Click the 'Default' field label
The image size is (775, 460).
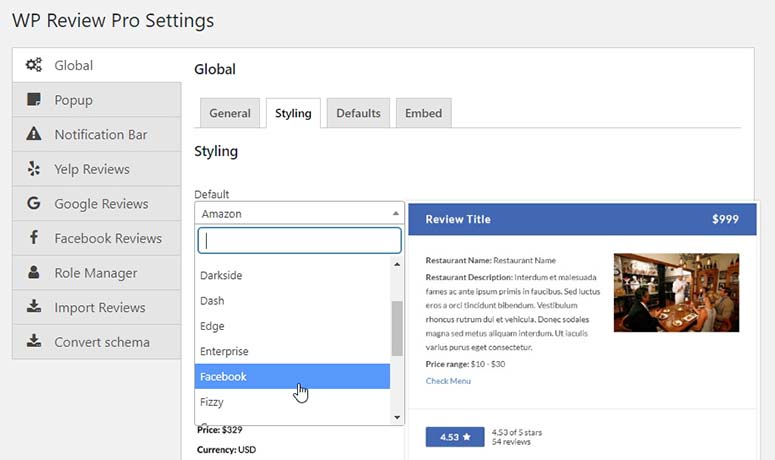[x=212, y=194]
